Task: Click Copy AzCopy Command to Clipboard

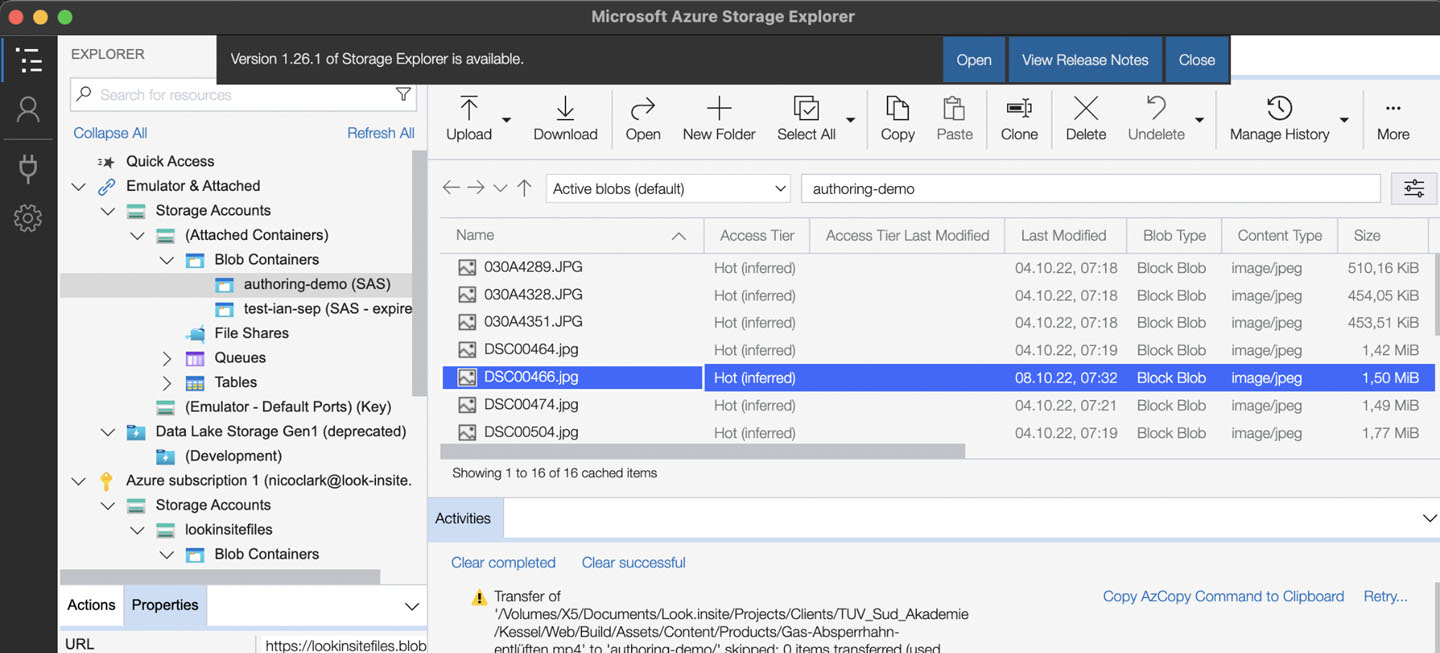Action: point(1223,597)
